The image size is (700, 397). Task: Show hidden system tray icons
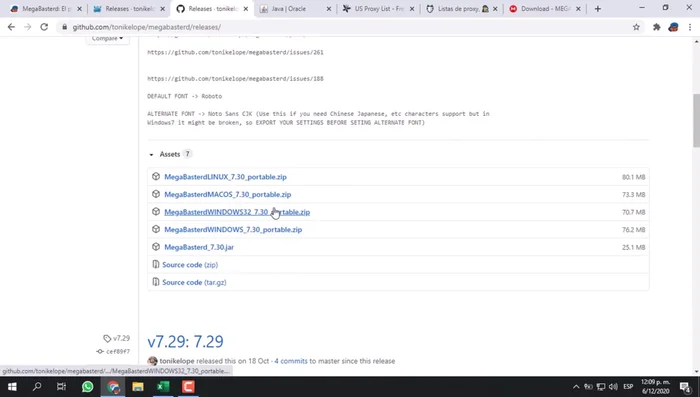tap(576, 387)
